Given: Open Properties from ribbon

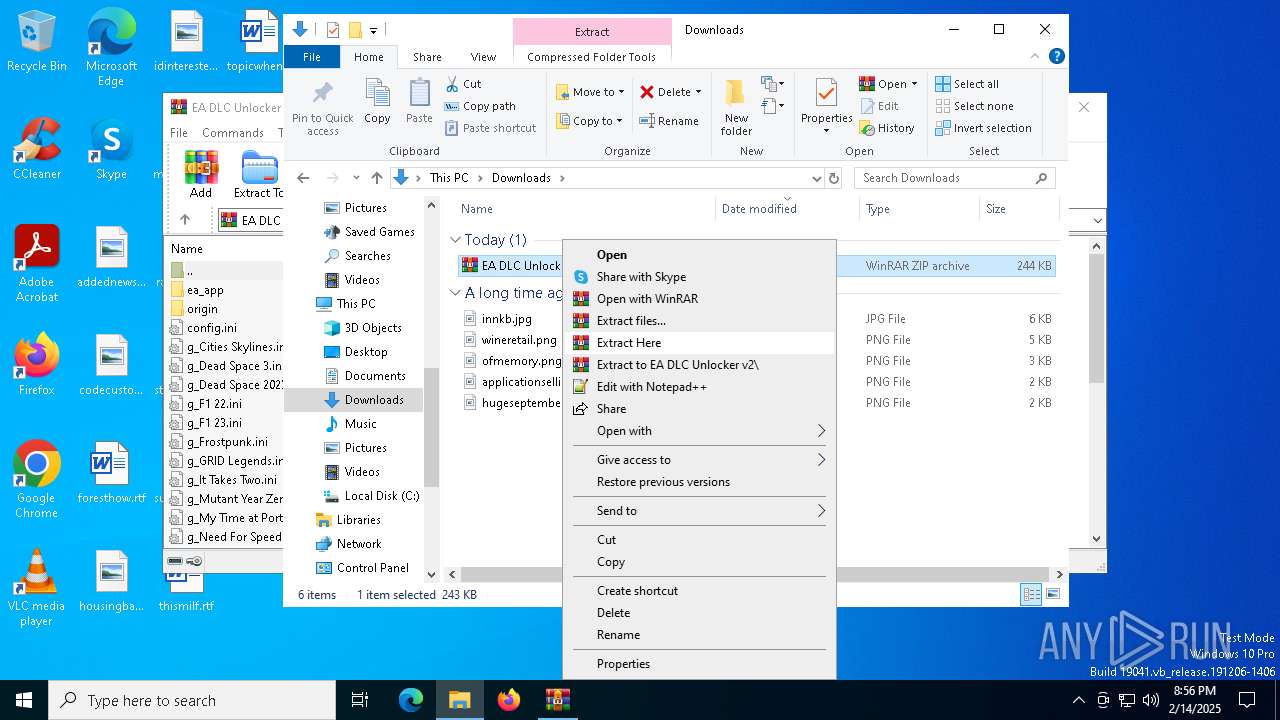Looking at the screenshot, I should [x=826, y=106].
